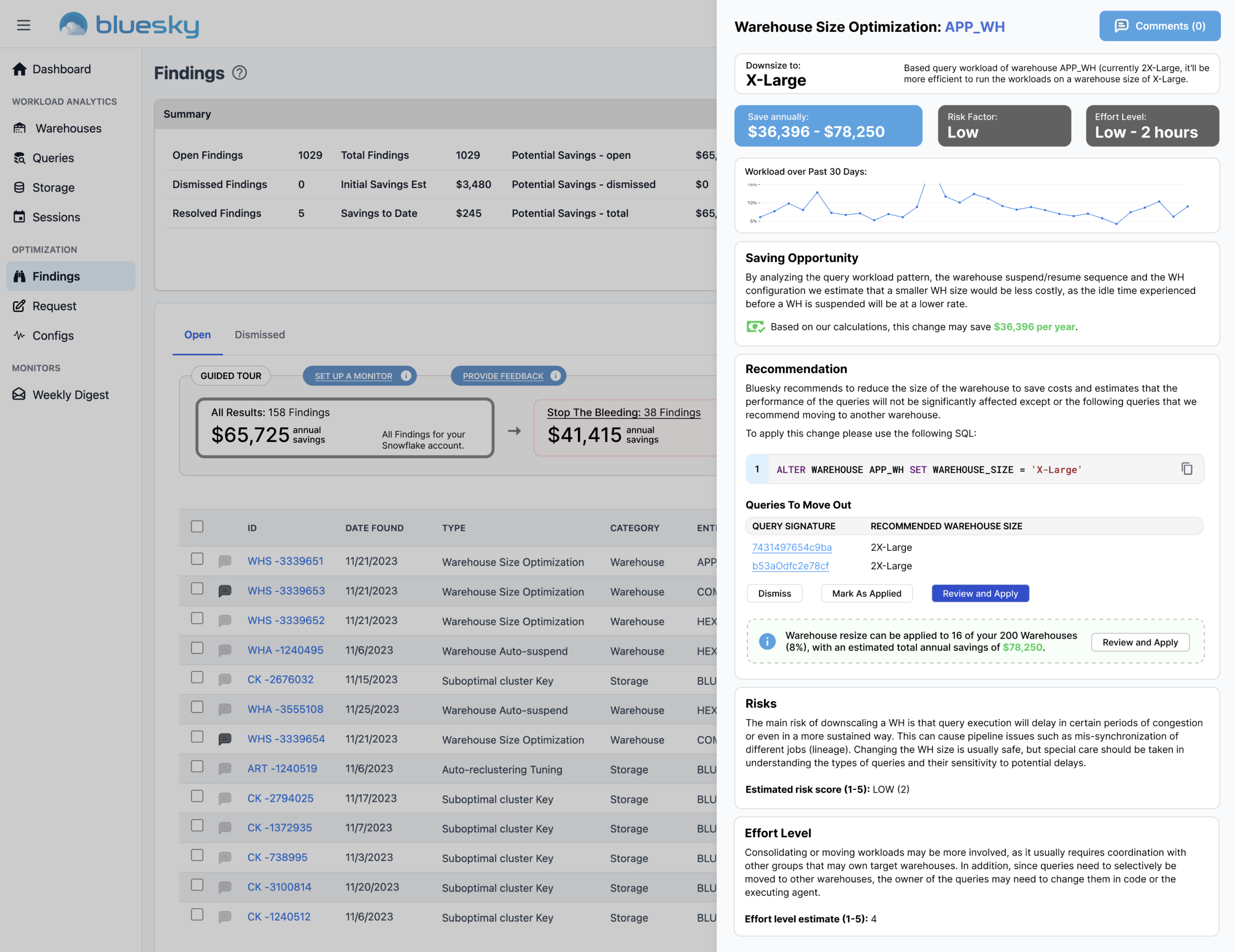
Task: Check the WHS-3339651 row checkbox
Action: pyautogui.click(x=197, y=559)
